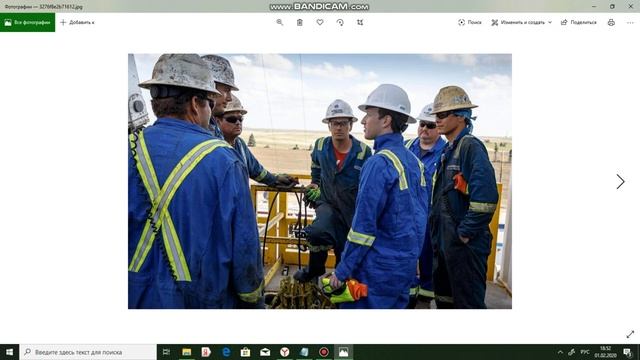Open the 'Все фотографии' gallery button
The image size is (640, 360).
coord(27,22)
